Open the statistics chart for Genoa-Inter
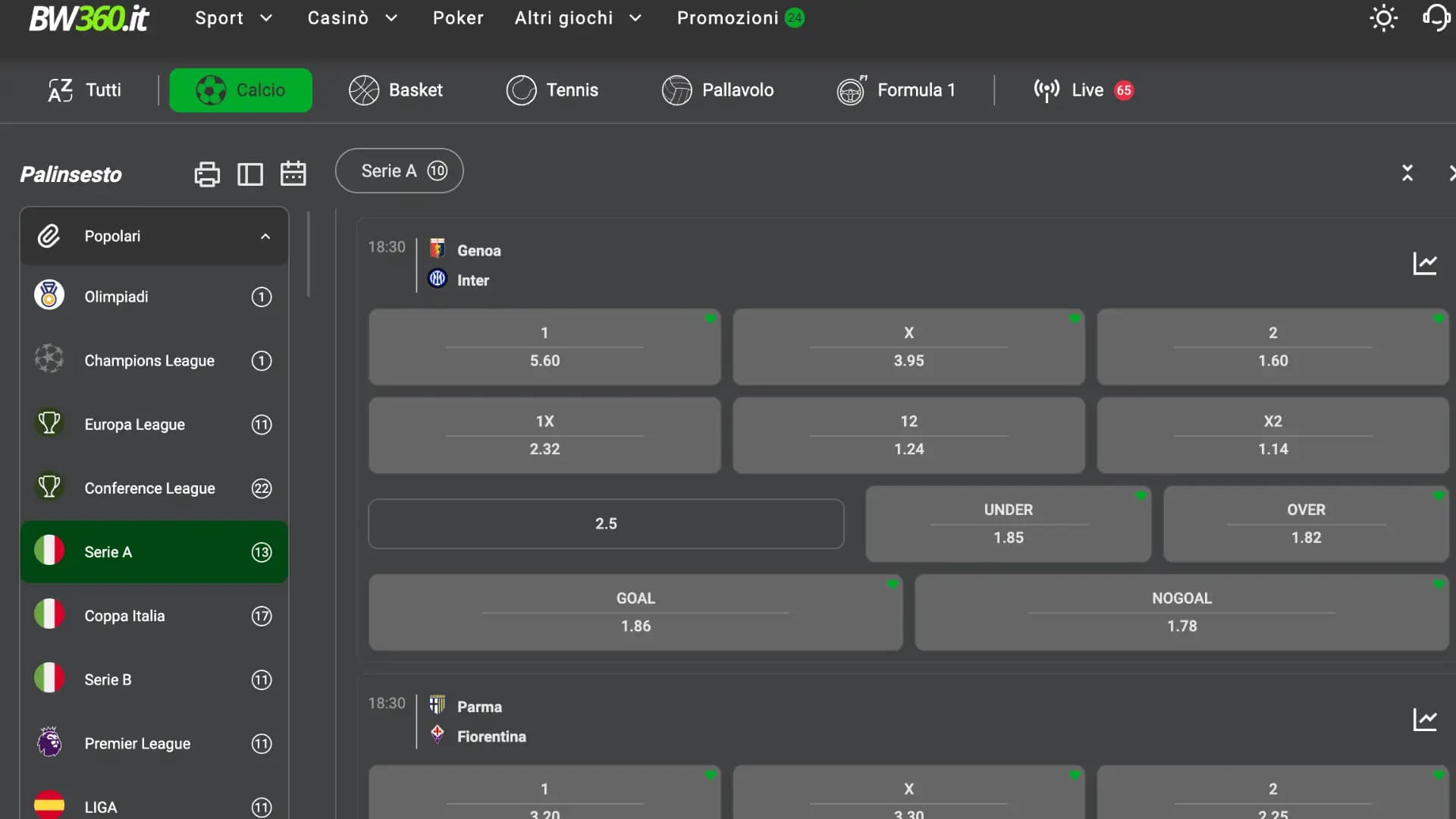Viewport: 1456px width, 819px height. pos(1424,264)
